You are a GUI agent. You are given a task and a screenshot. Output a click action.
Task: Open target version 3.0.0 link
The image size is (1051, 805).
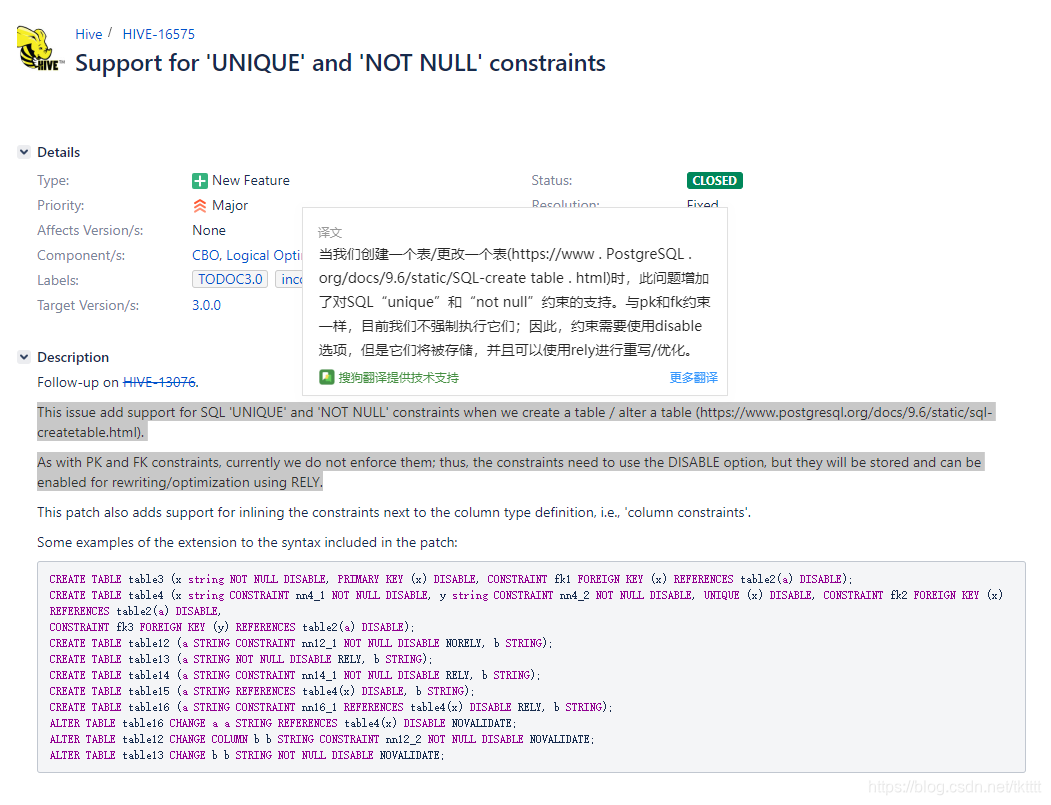tap(206, 305)
